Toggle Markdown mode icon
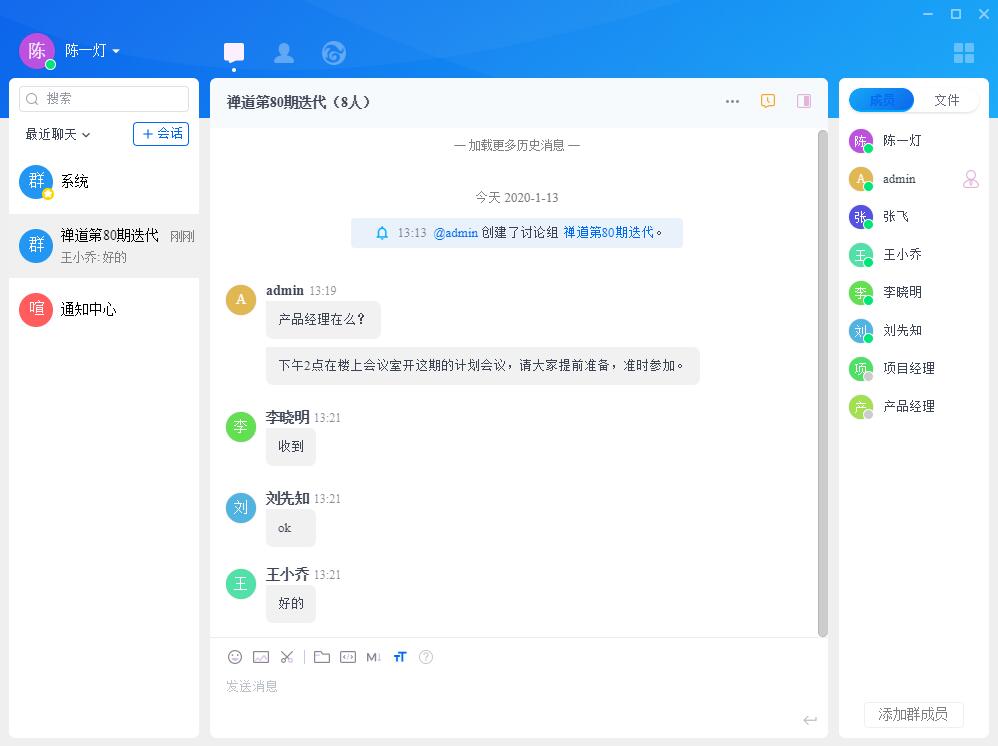 pyautogui.click(x=374, y=657)
